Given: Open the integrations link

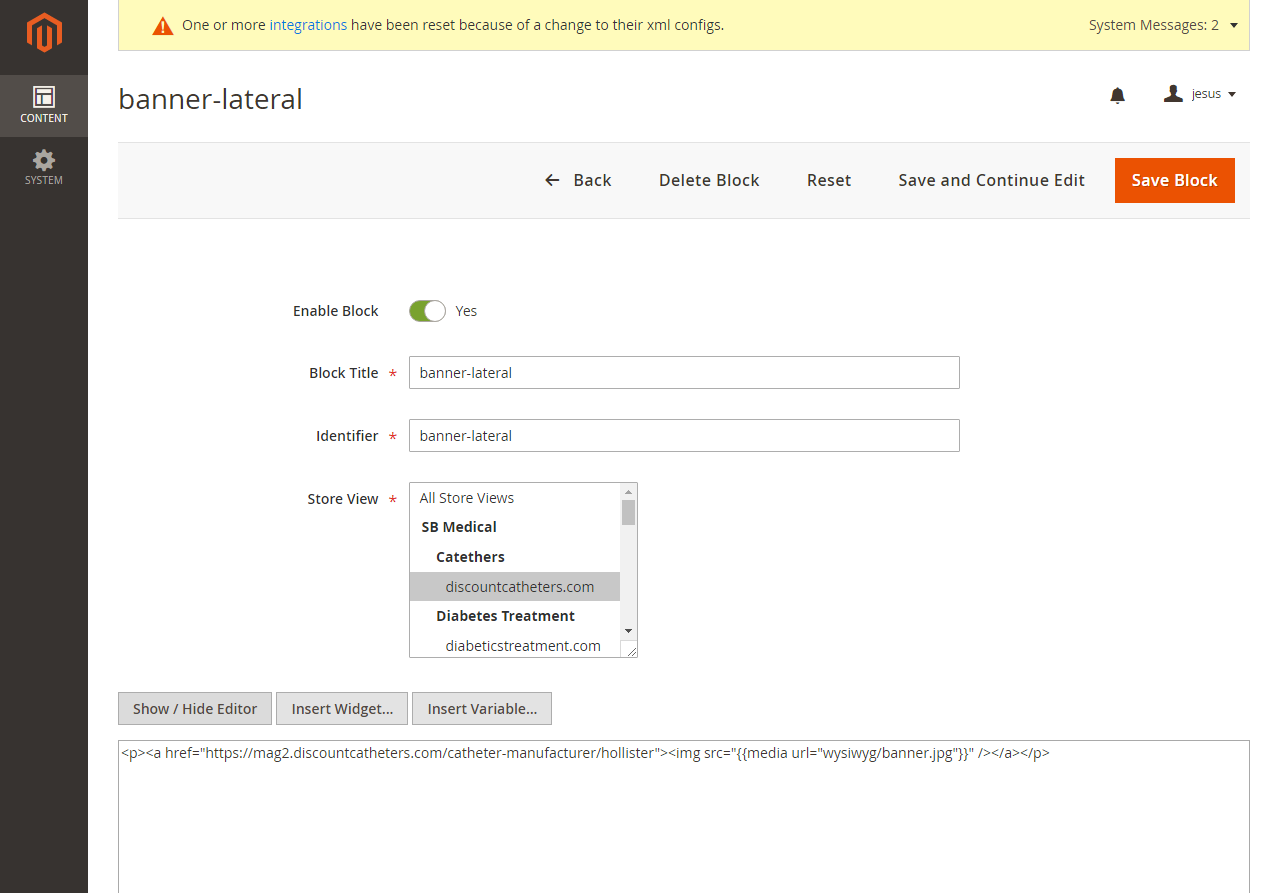Looking at the screenshot, I should (x=308, y=25).
